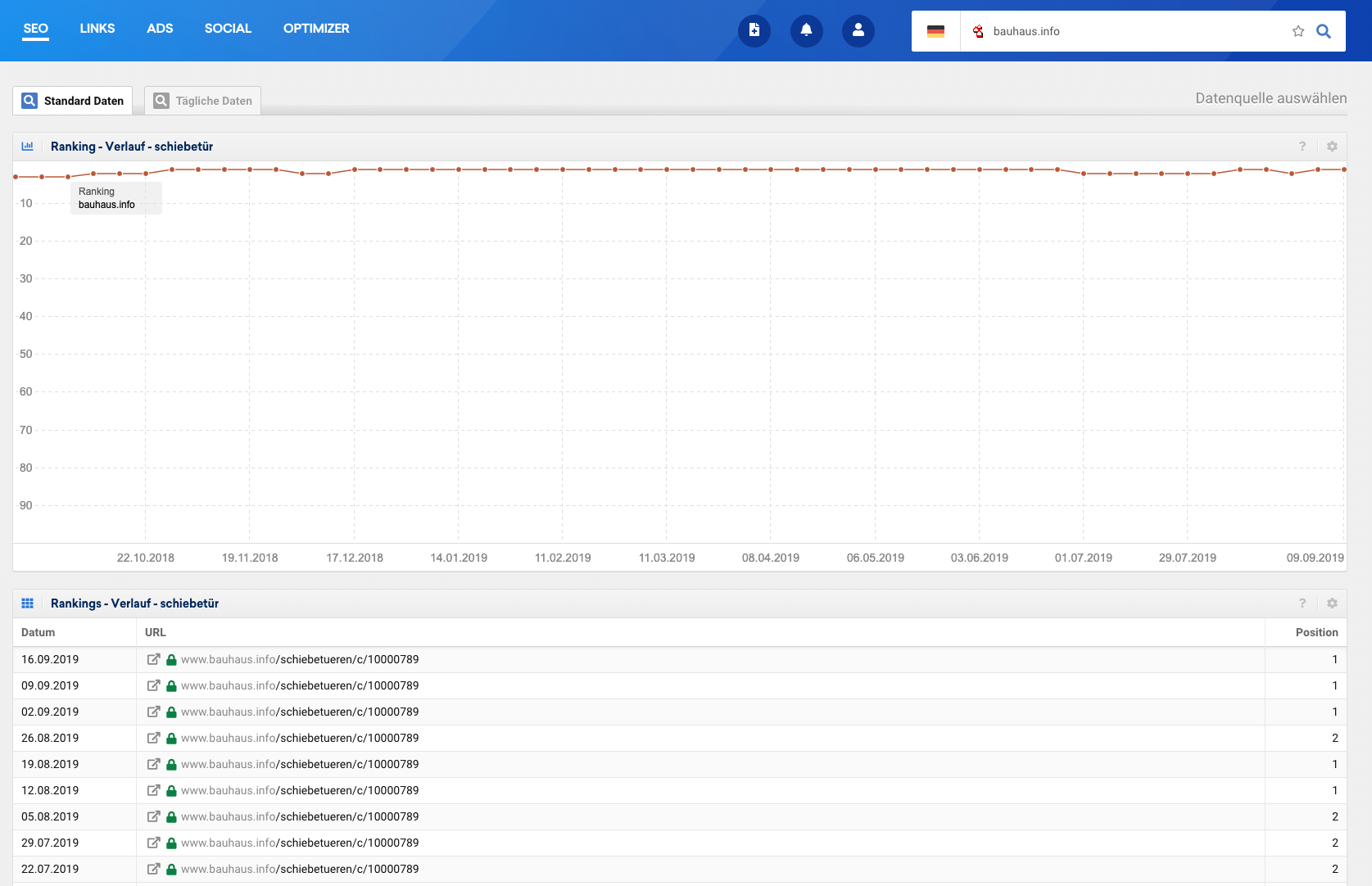
Task: Click the 09.09.2019 axis date label
Action: pos(1315,558)
